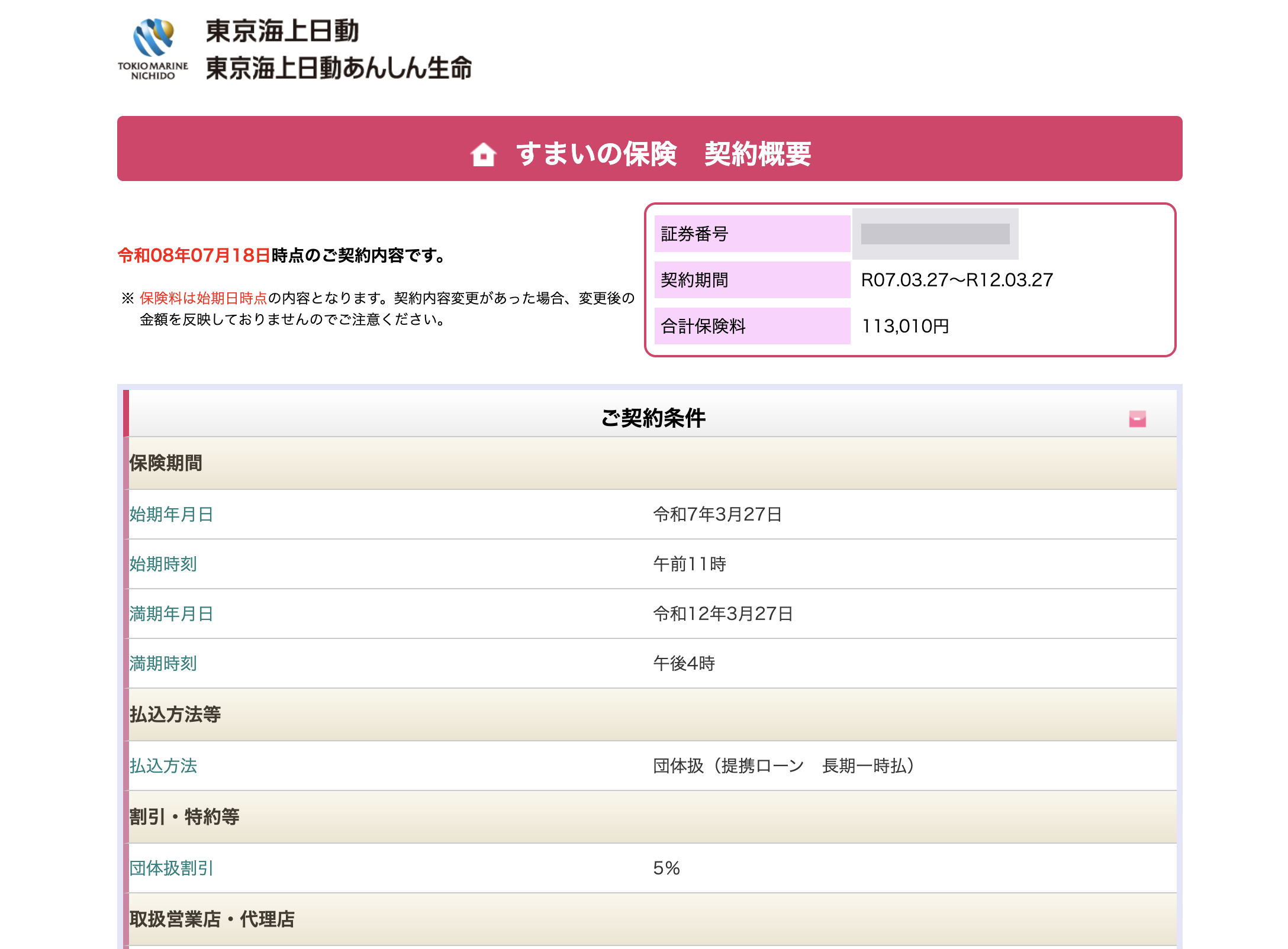Viewport: 1288px width, 949px height.
Task: Click the 証券番号 label cell
Action: point(752,234)
